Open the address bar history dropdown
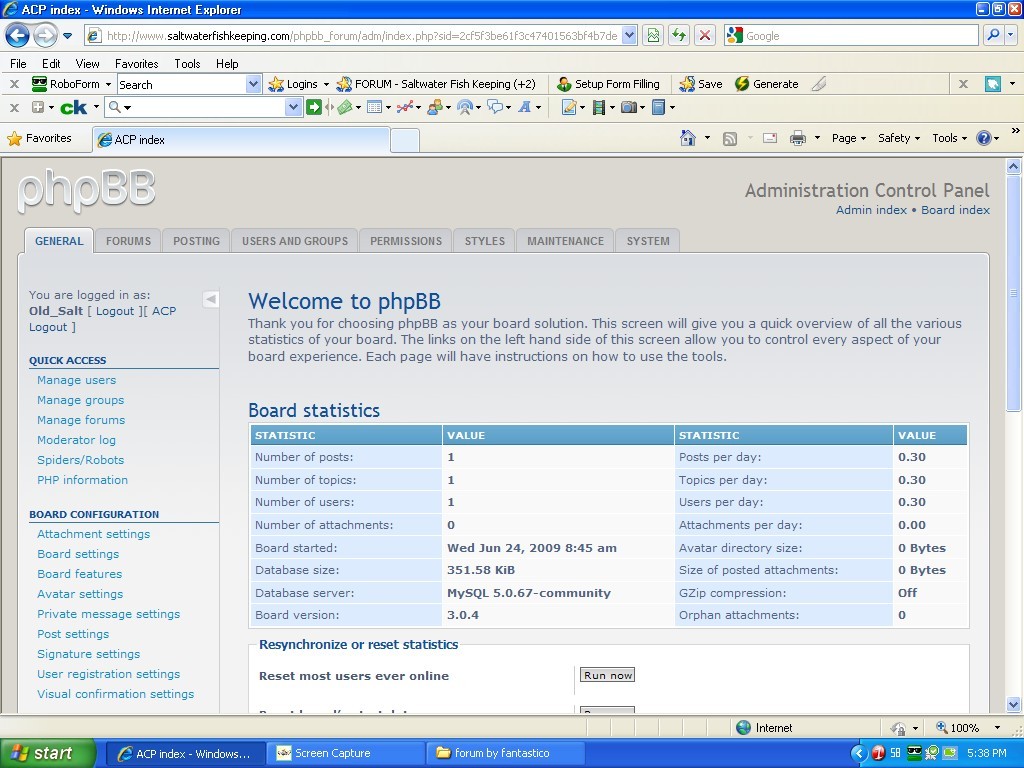 (629, 35)
